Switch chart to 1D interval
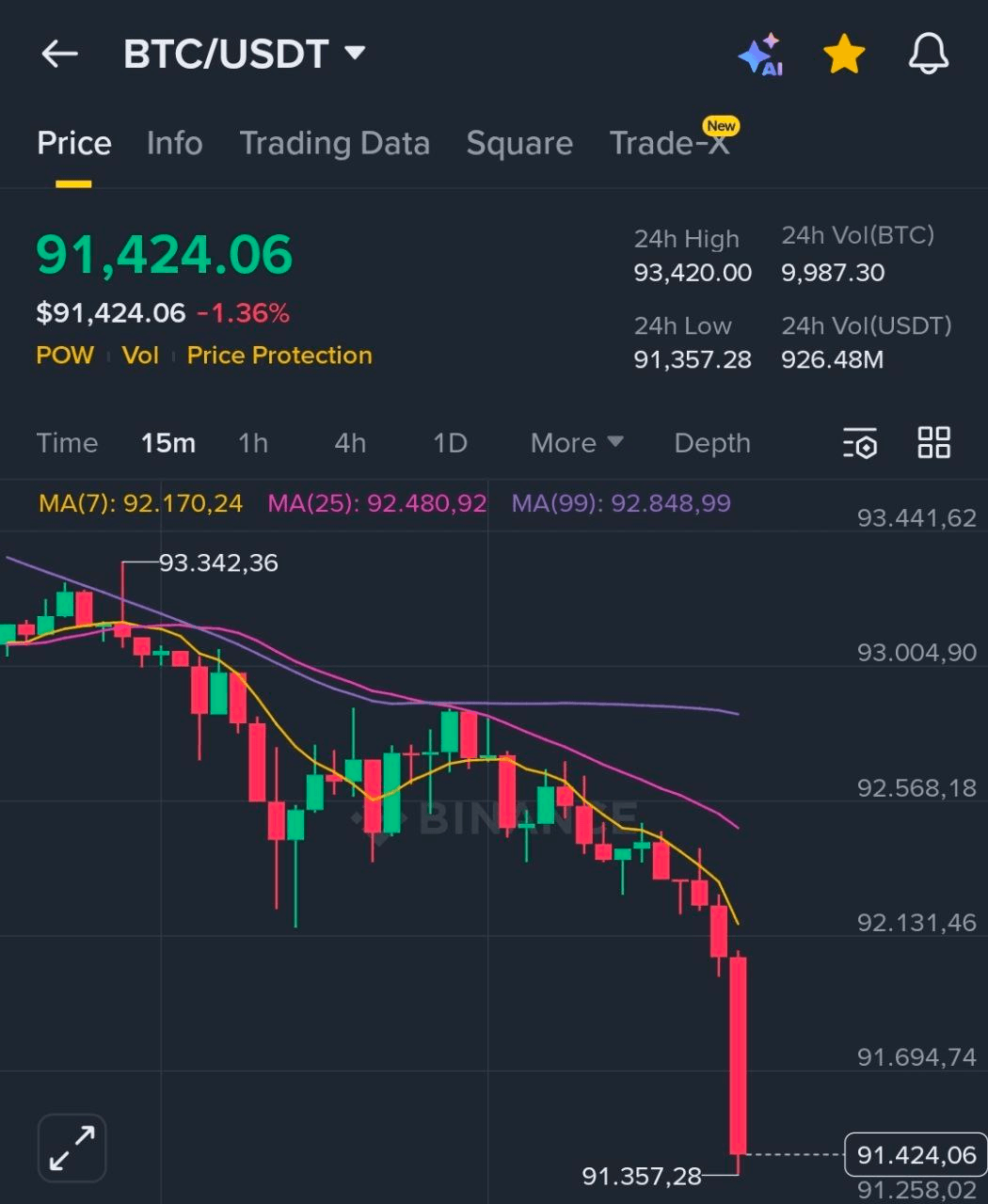 coord(450,443)
